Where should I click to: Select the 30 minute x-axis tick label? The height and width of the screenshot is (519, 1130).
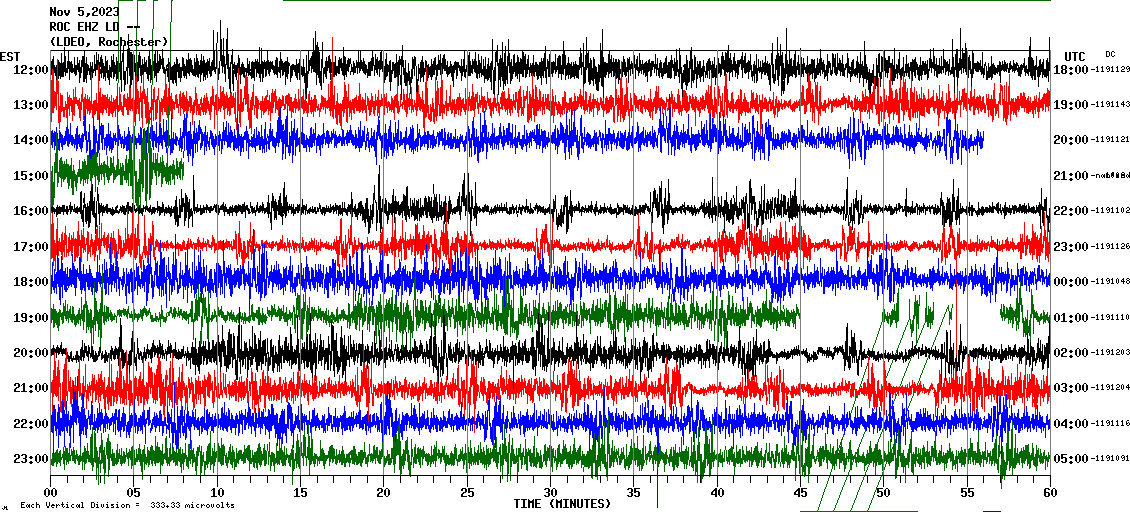550,493
